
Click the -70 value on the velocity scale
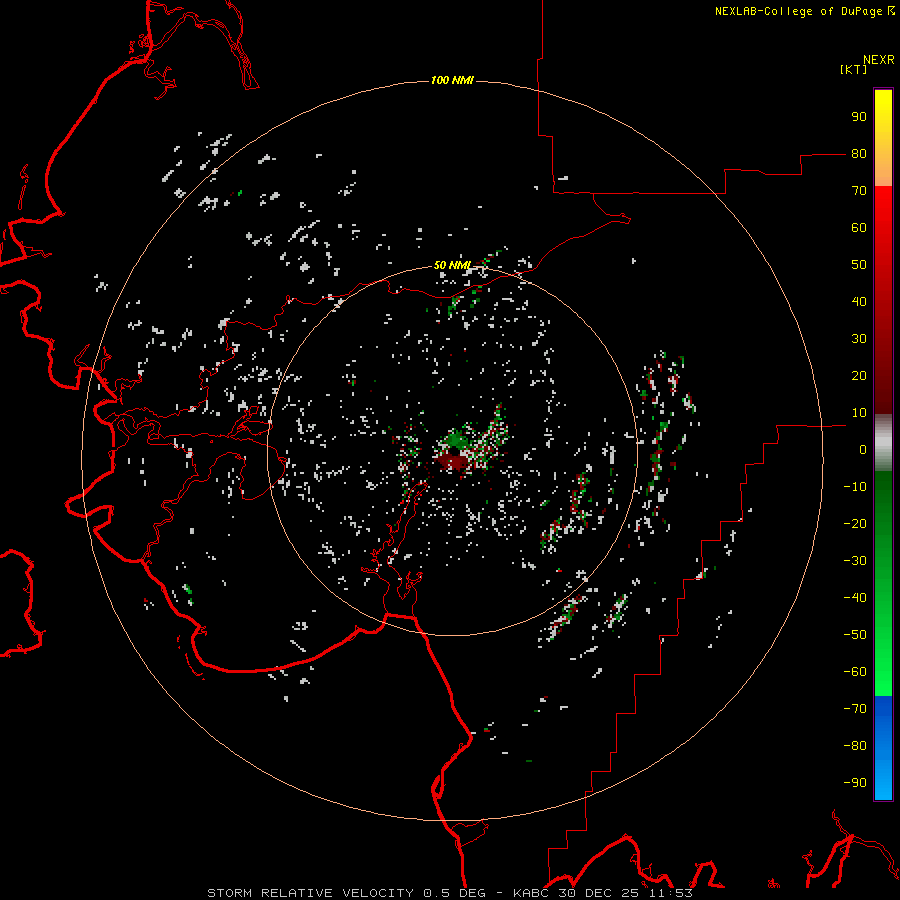pos(855,709)
